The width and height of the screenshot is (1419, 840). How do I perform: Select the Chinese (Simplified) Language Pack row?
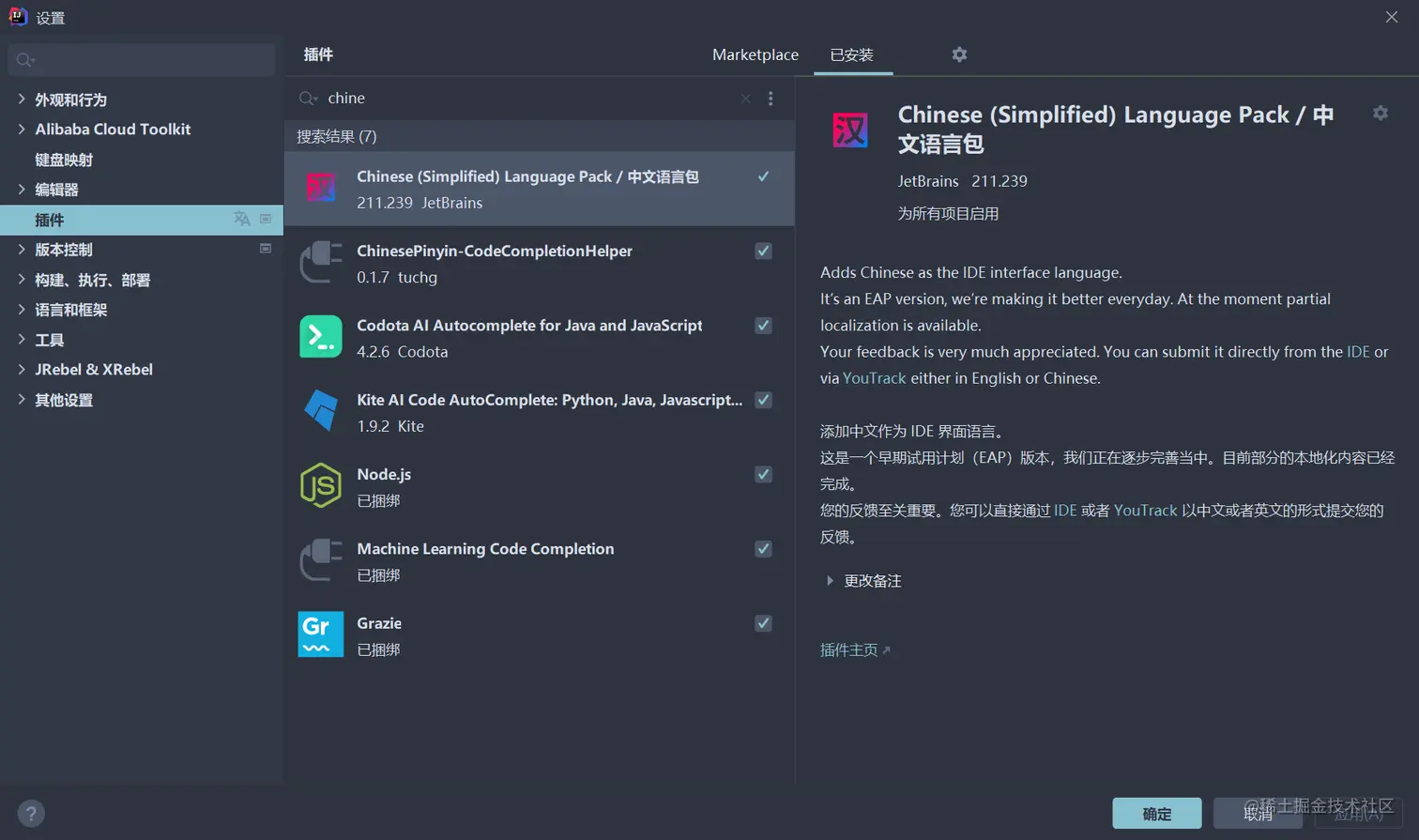[540, 189]
